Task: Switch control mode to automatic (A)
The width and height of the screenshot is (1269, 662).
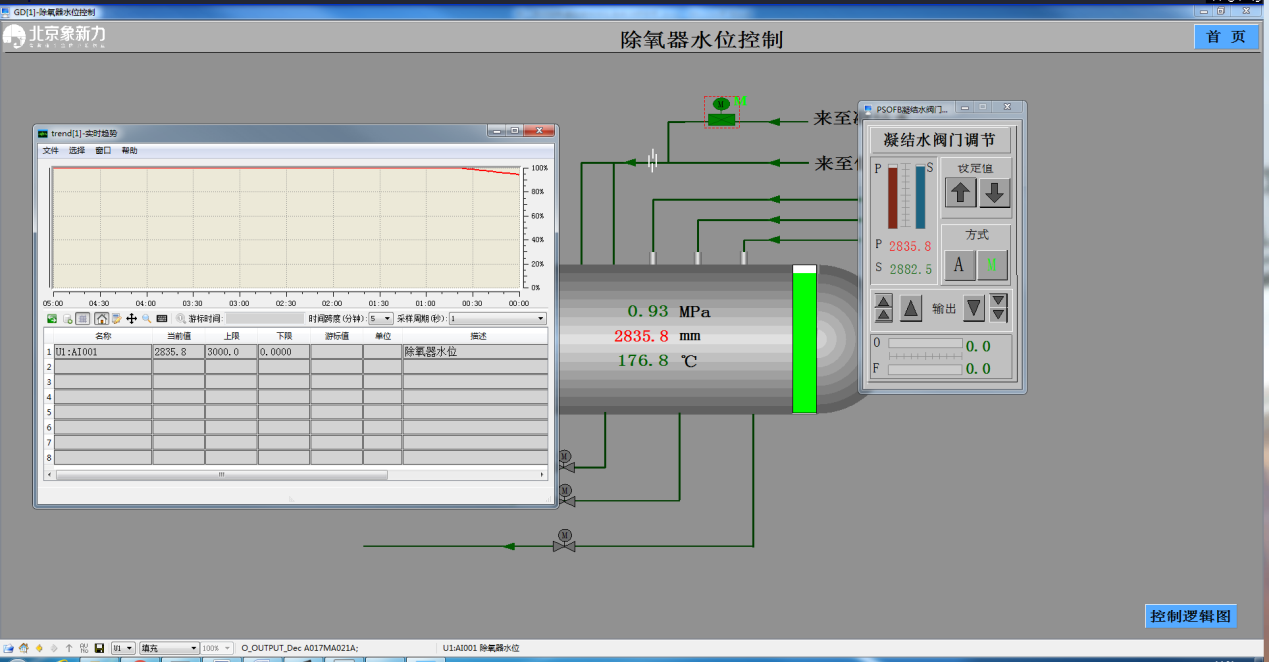Action: pyautogui.click(x=959, y=264)
